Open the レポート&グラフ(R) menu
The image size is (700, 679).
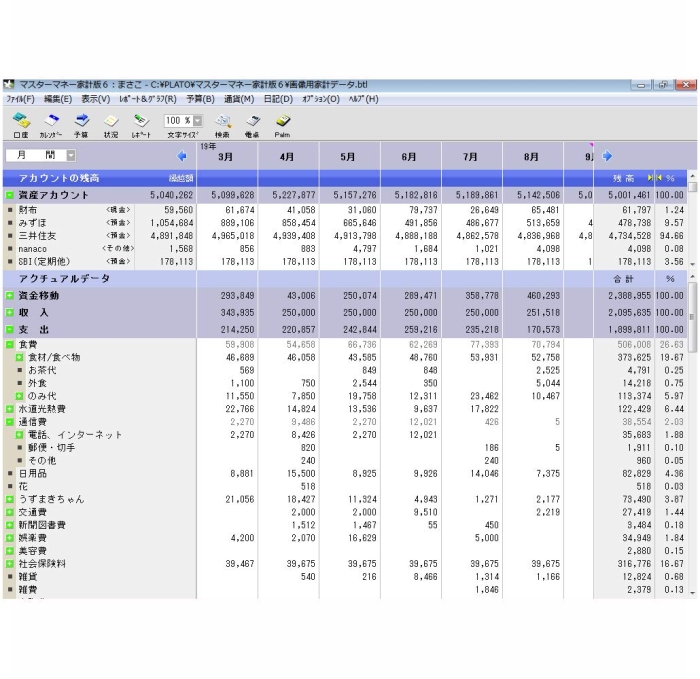click(x=148, y=99)
